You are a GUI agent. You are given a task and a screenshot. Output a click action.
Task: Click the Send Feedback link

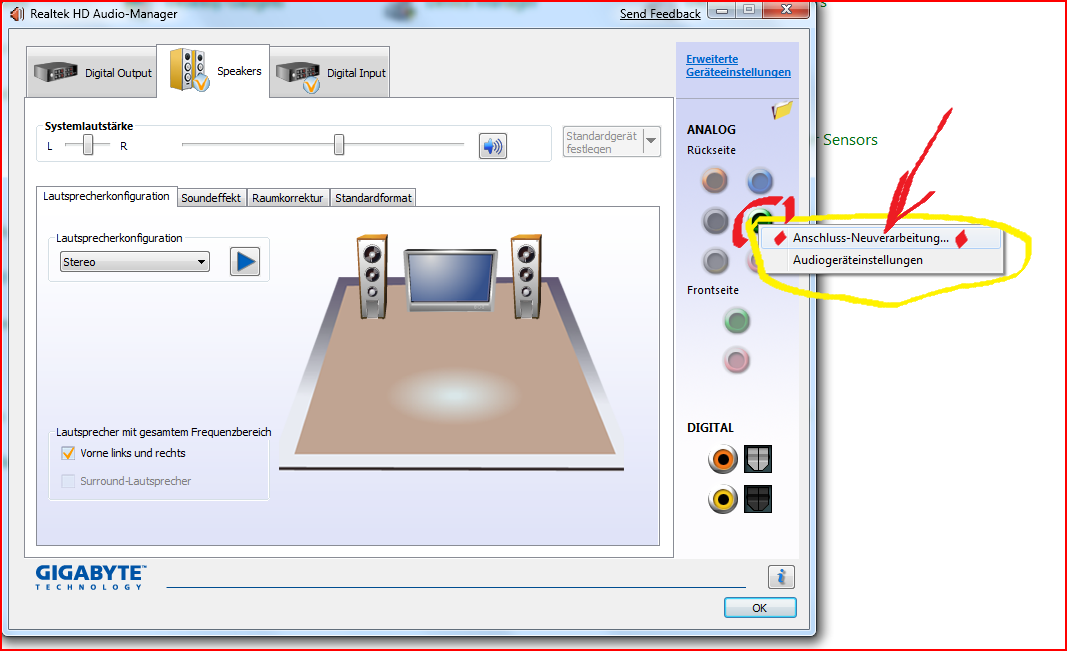660,14
